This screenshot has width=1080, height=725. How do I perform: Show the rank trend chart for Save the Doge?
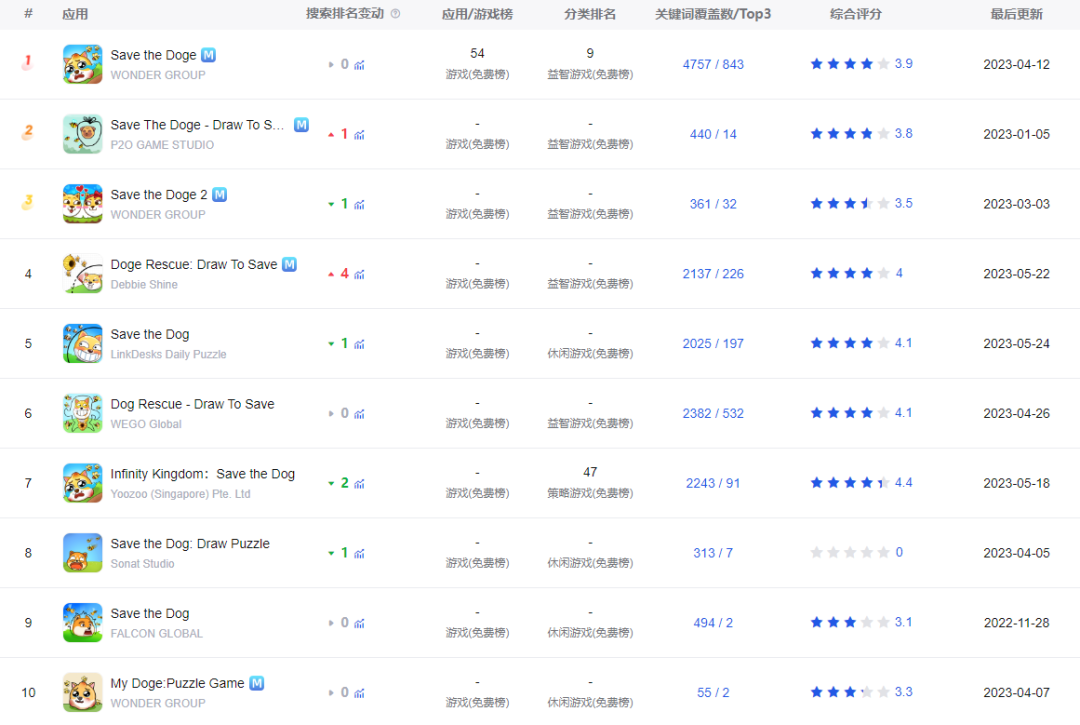pos(360,65)
